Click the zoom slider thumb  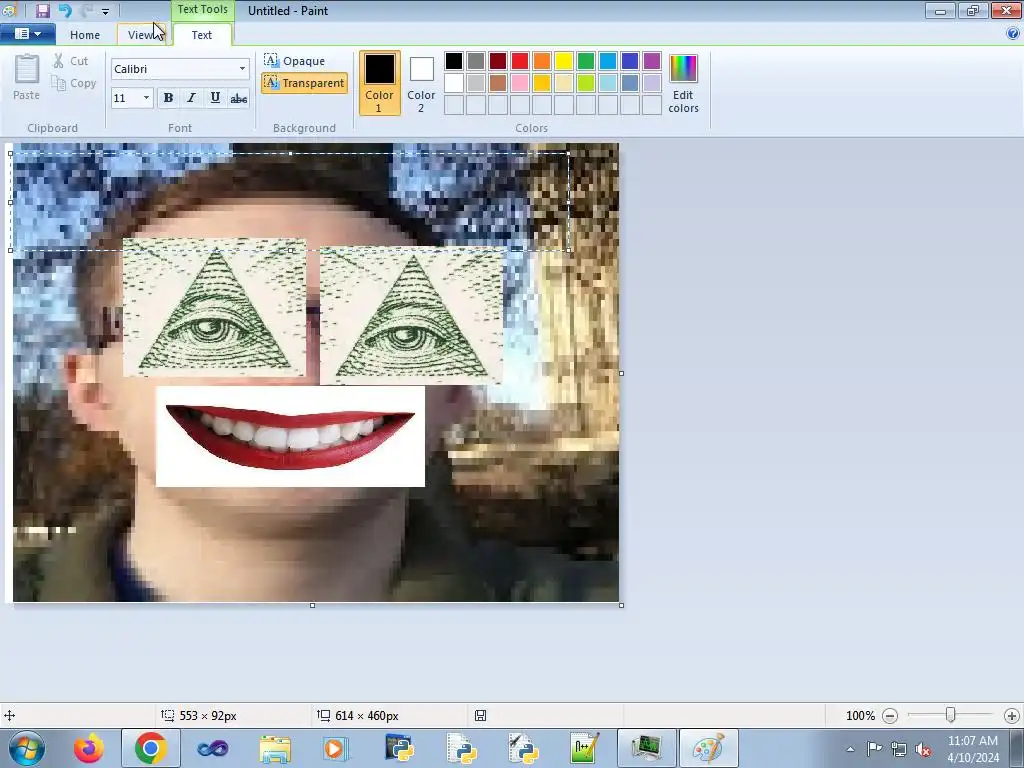(951, 715)
